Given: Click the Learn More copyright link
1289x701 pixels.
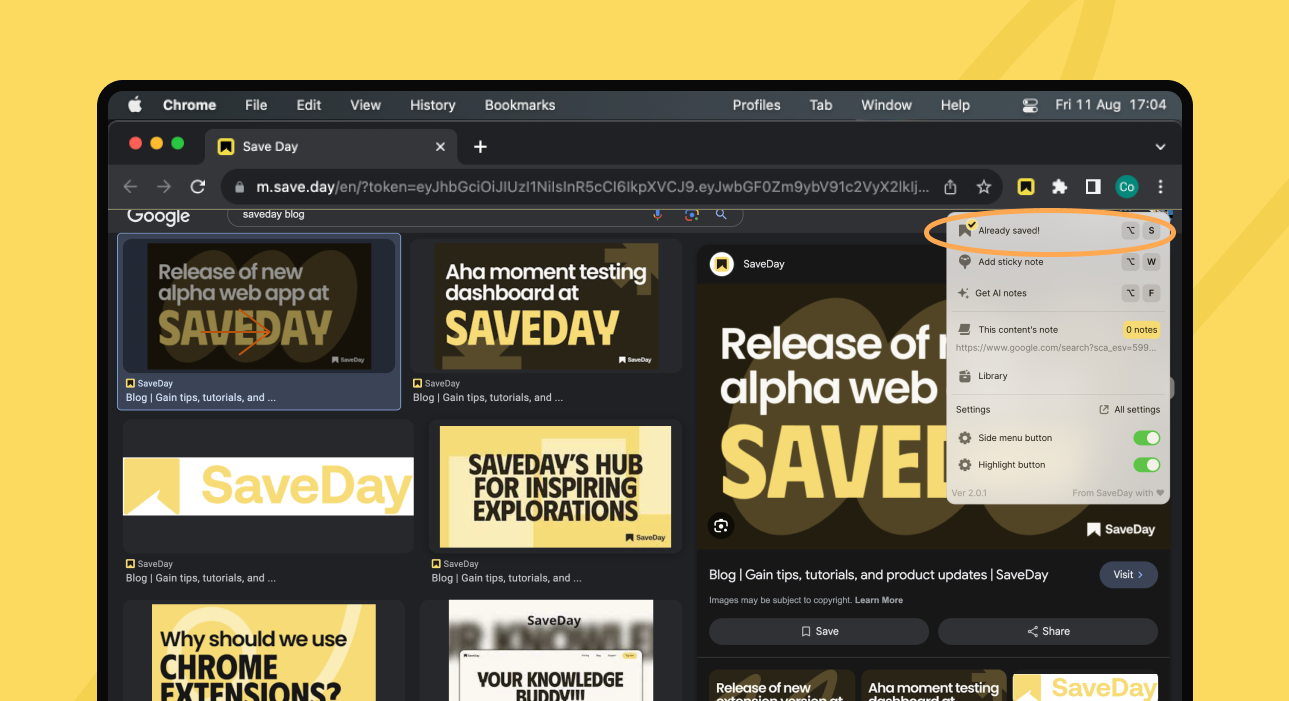Looking at the screenshot, I should pos(879,600).
